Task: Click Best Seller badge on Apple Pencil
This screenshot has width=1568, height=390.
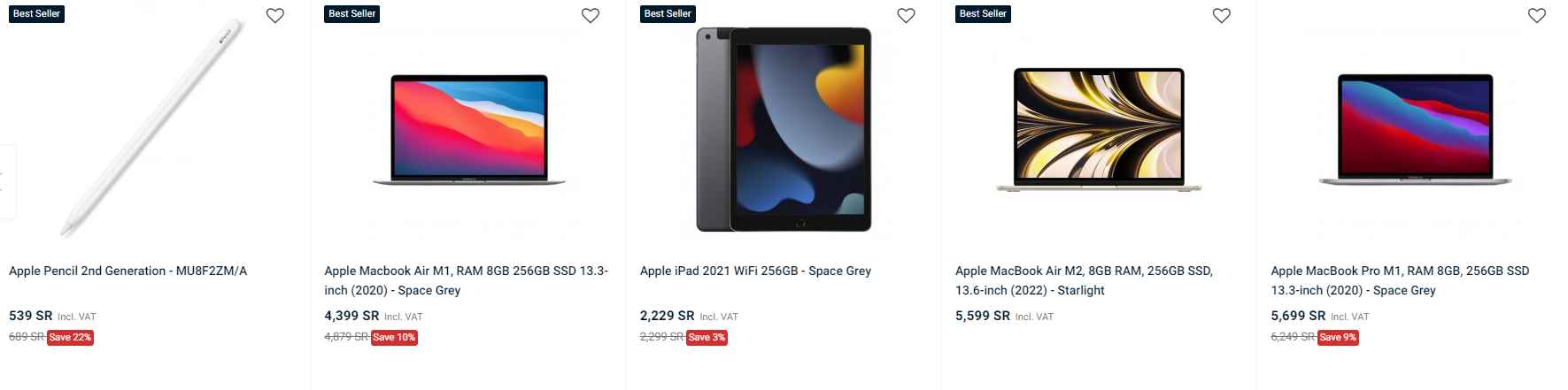Action: (36, 14)
